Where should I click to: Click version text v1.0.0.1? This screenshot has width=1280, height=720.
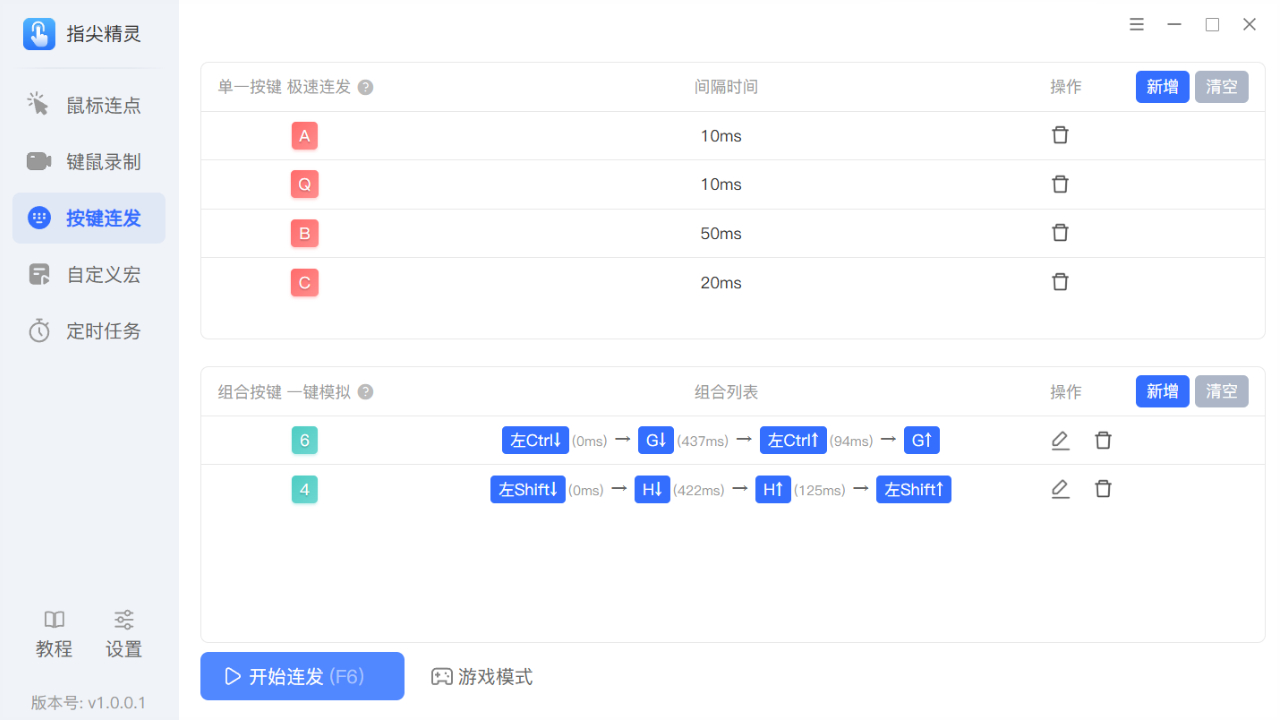pyautogui.click(x=116, y=703)
